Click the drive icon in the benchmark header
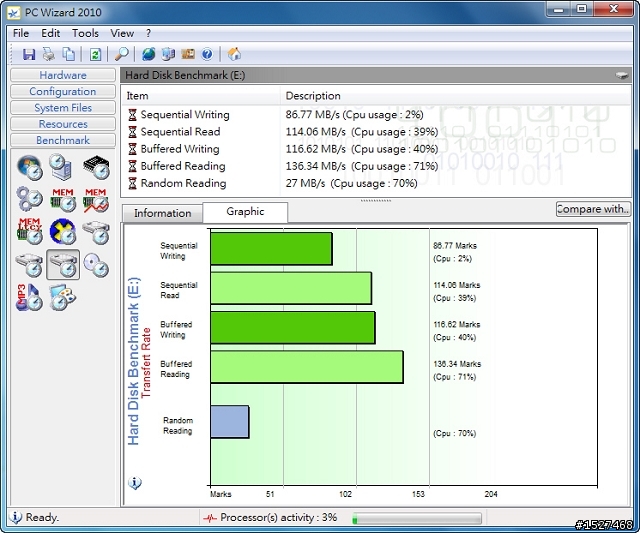 [622, 75]
